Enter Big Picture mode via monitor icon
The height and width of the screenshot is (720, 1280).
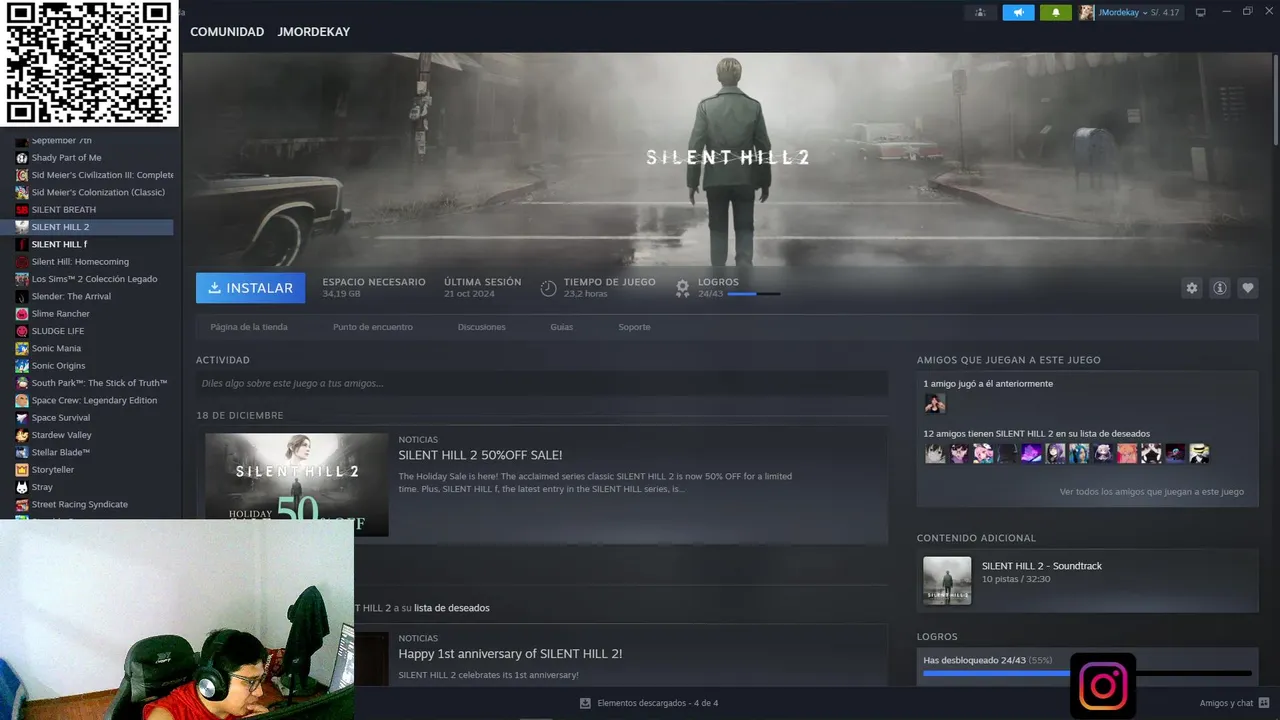[x=1201, y=12]
